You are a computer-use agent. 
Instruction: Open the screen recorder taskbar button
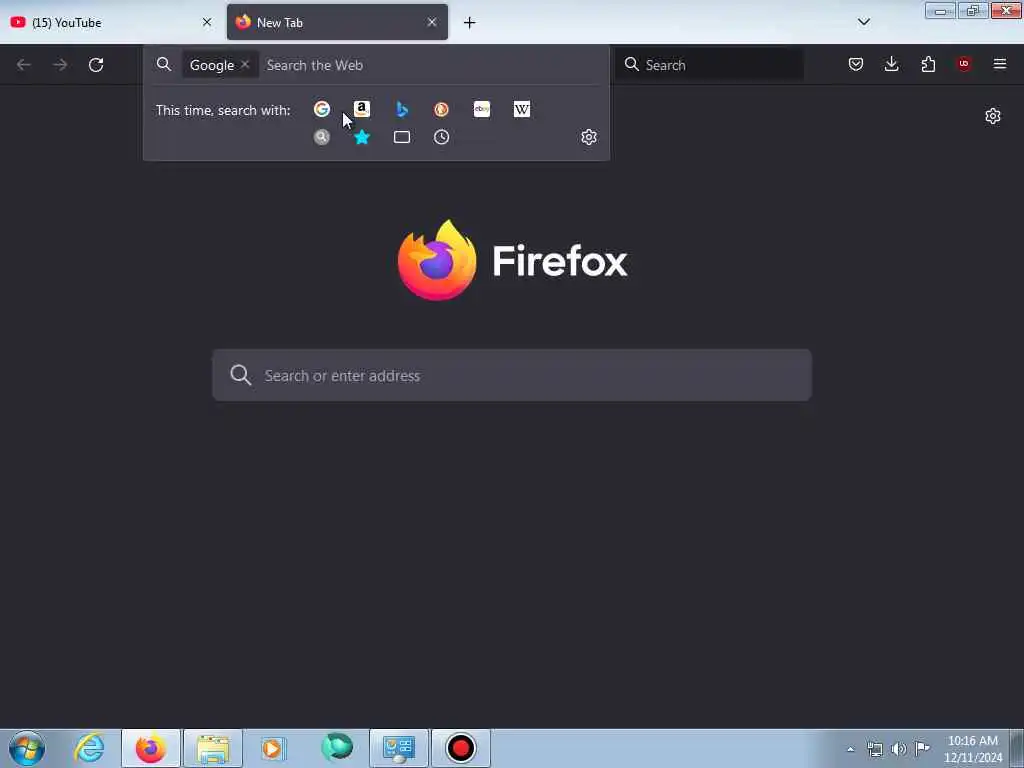coord(460,748)
